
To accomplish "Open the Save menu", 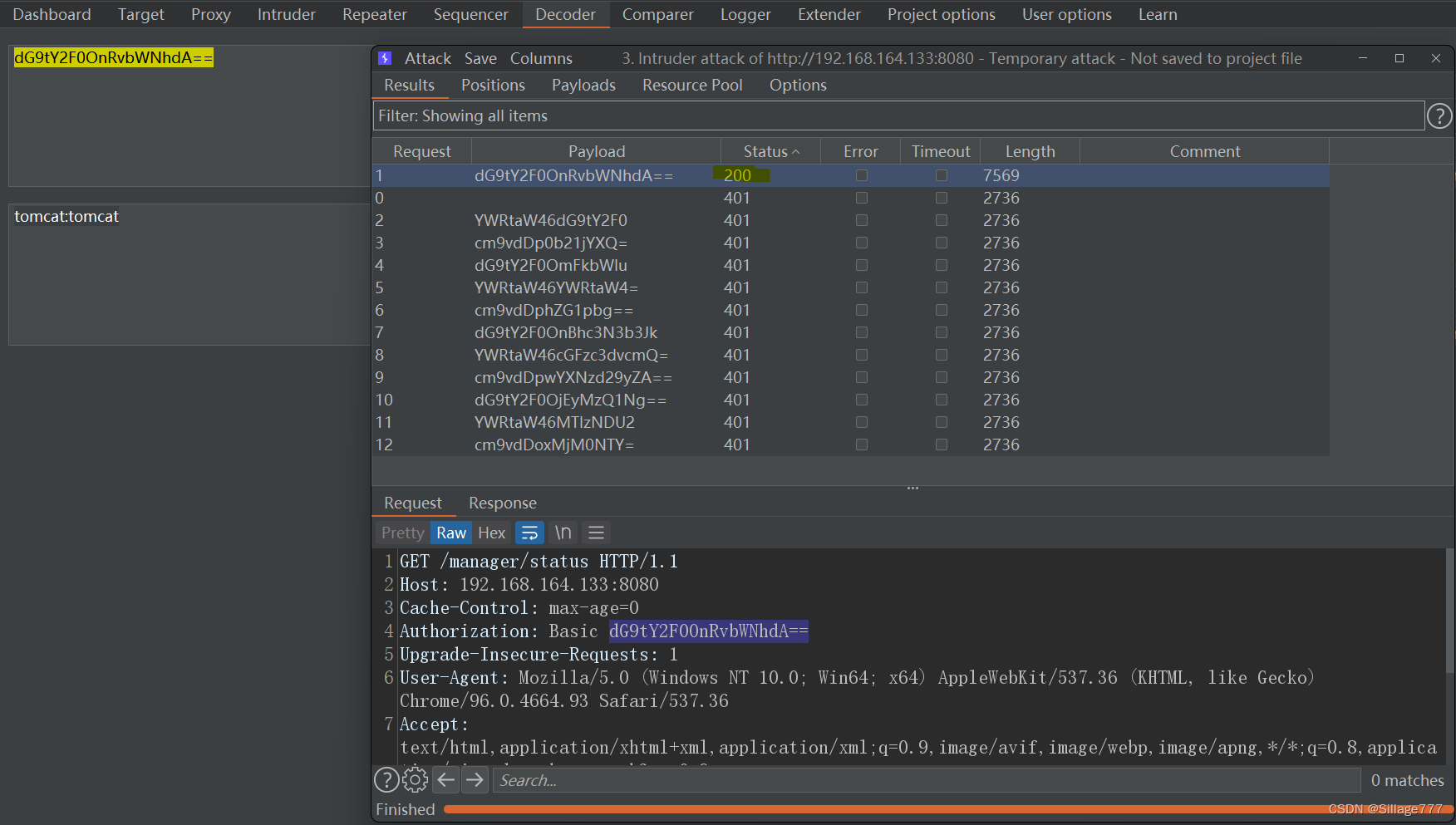I will [x=480, y=58].
